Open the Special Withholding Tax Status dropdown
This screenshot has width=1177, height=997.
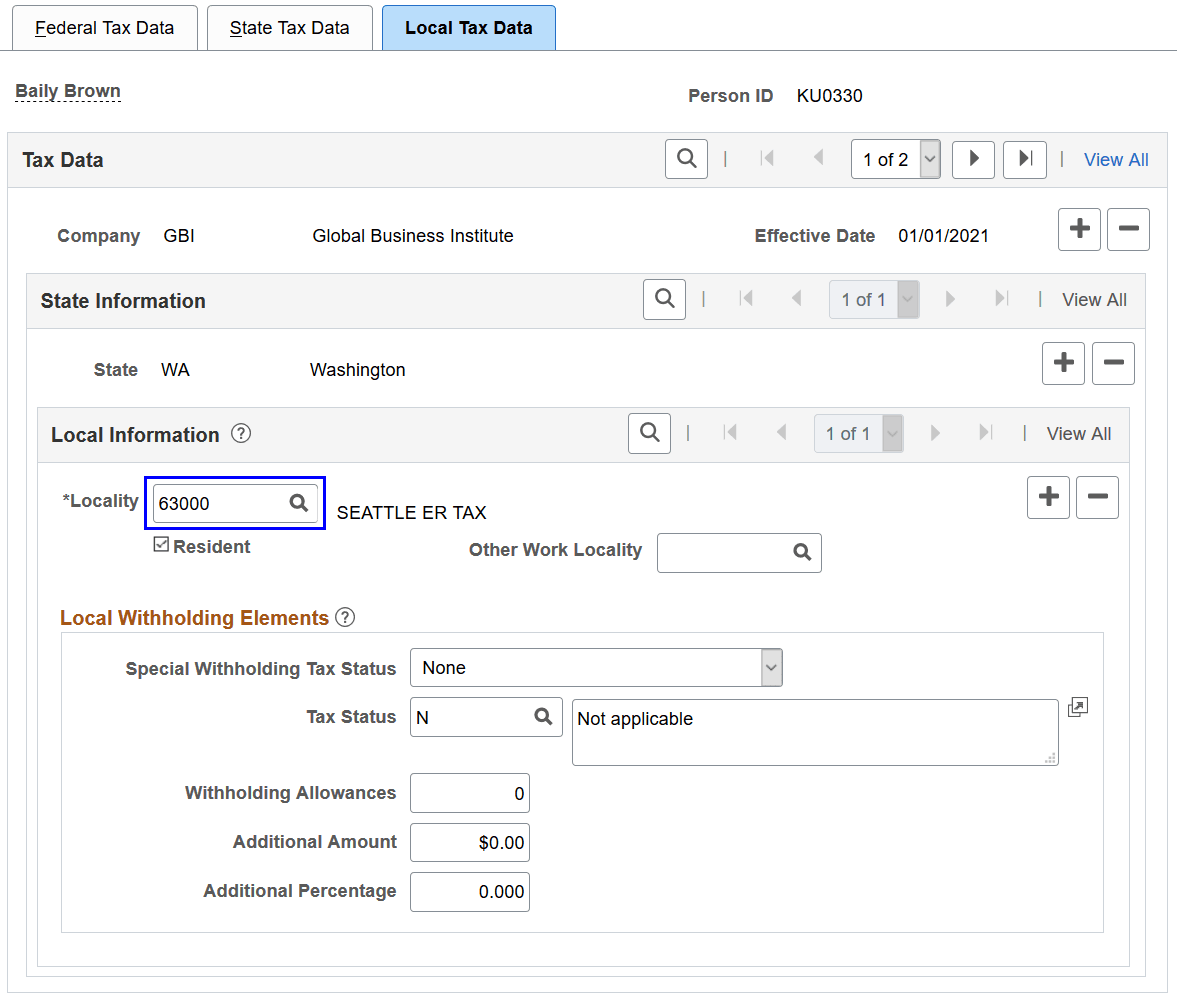click(x=770, y=667)
